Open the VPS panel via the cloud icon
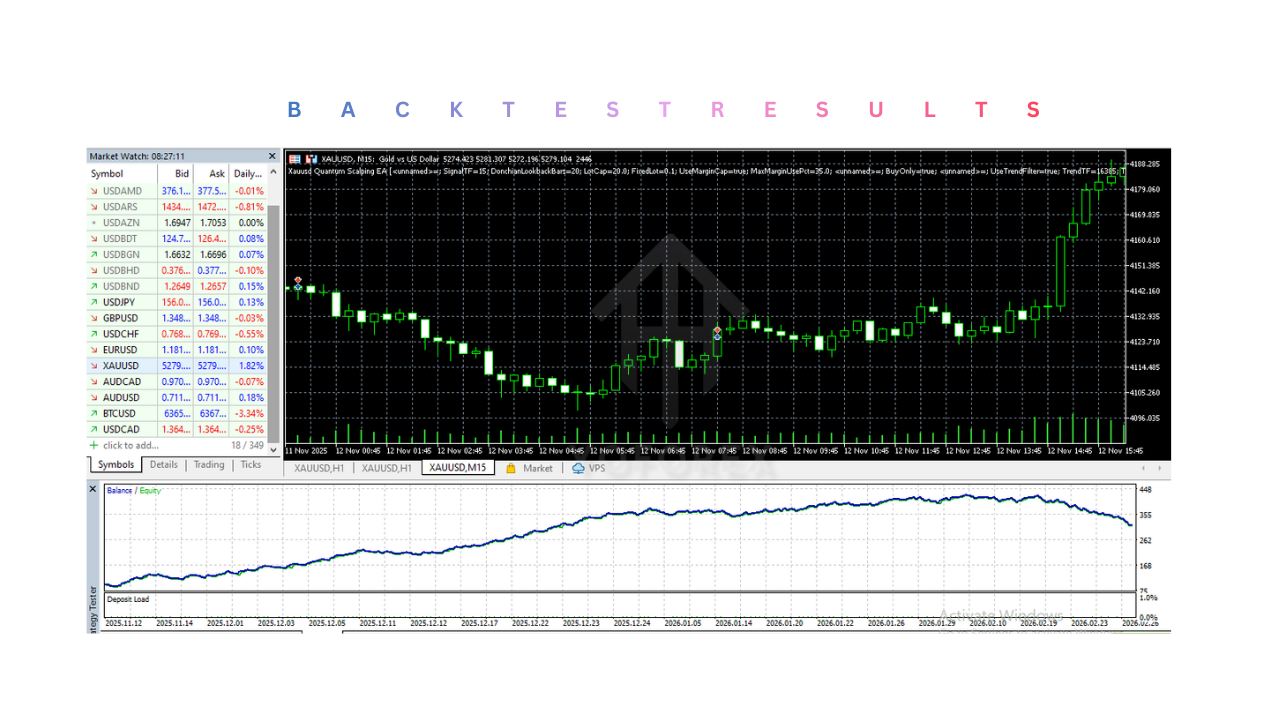This screenshot has height=720, width=1280. click(x=580, y=467)
